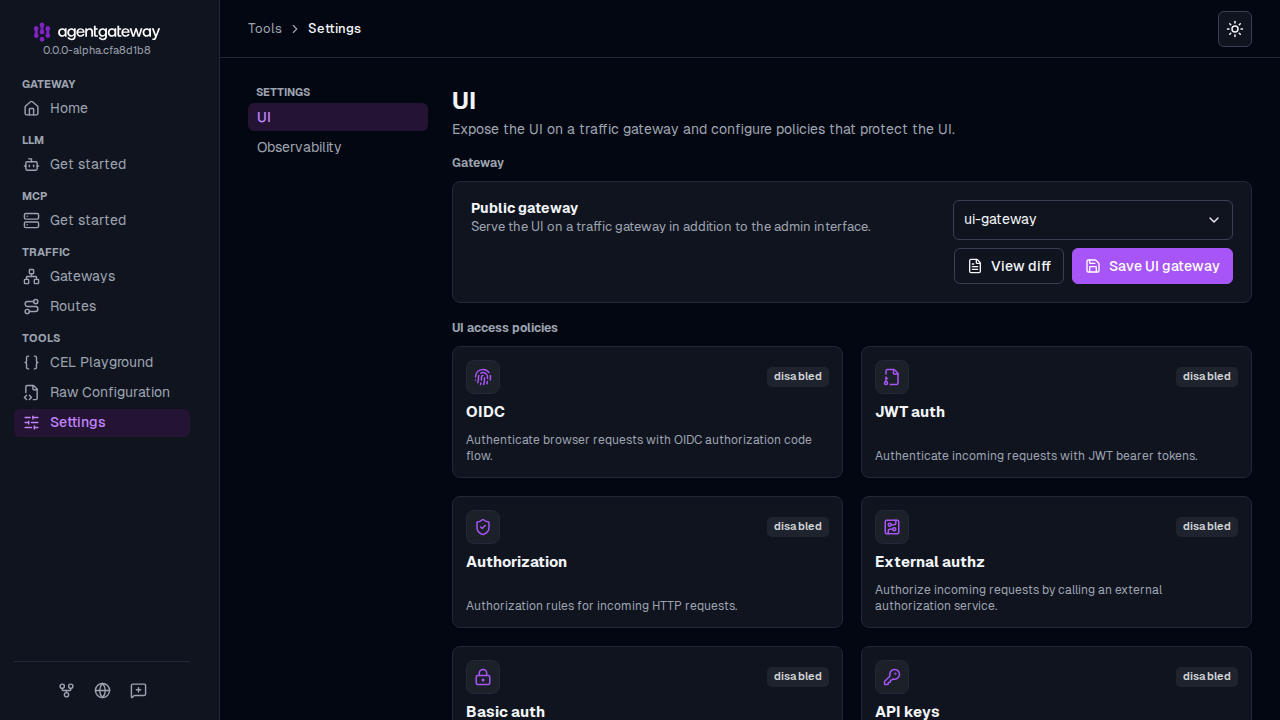Click the Authorization shield icon
The height and width of the screenshot is (720, 1280).
(x=483, y=527)
